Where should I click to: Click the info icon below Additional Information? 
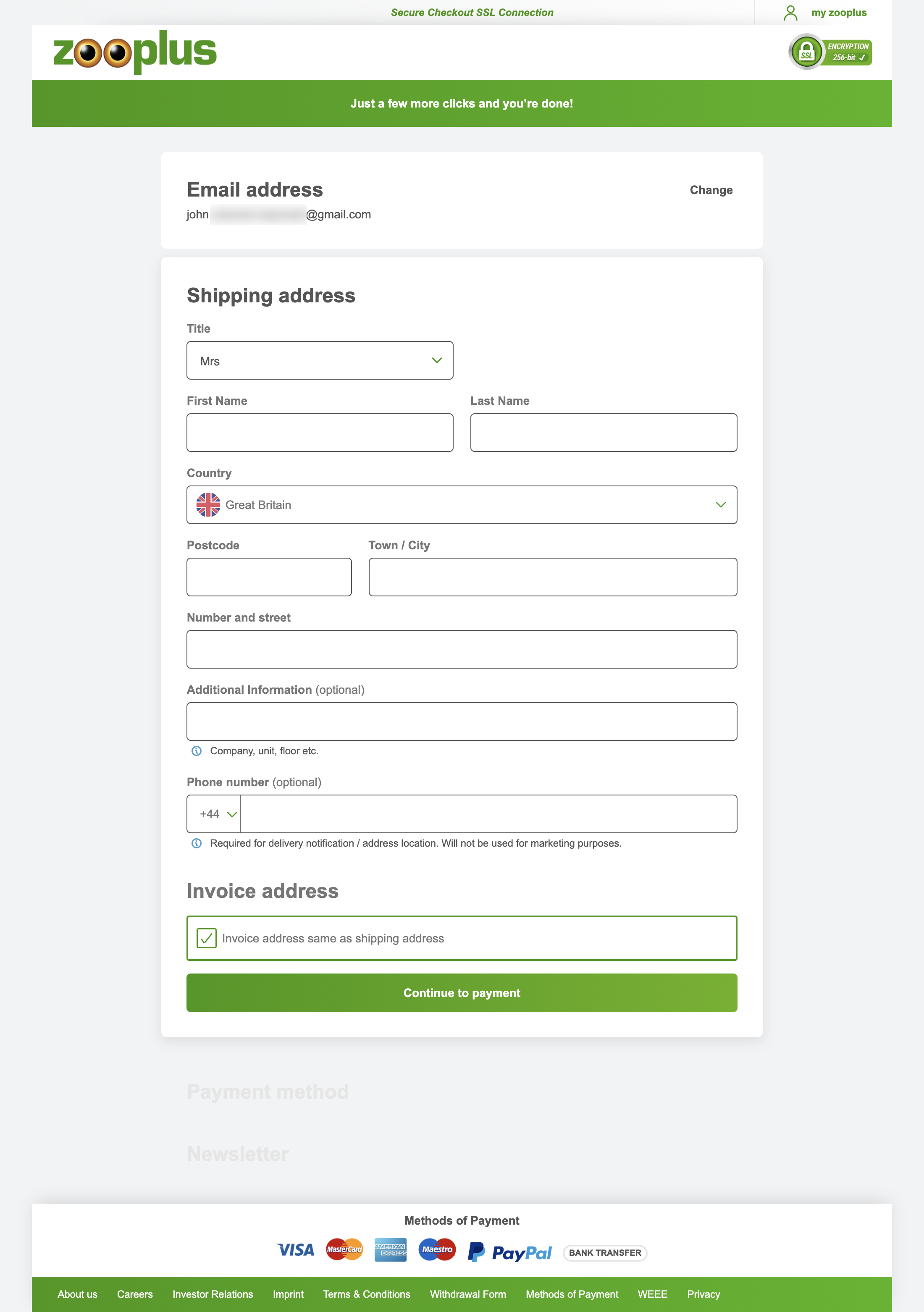pyautogui.click(x=197, y=750)
